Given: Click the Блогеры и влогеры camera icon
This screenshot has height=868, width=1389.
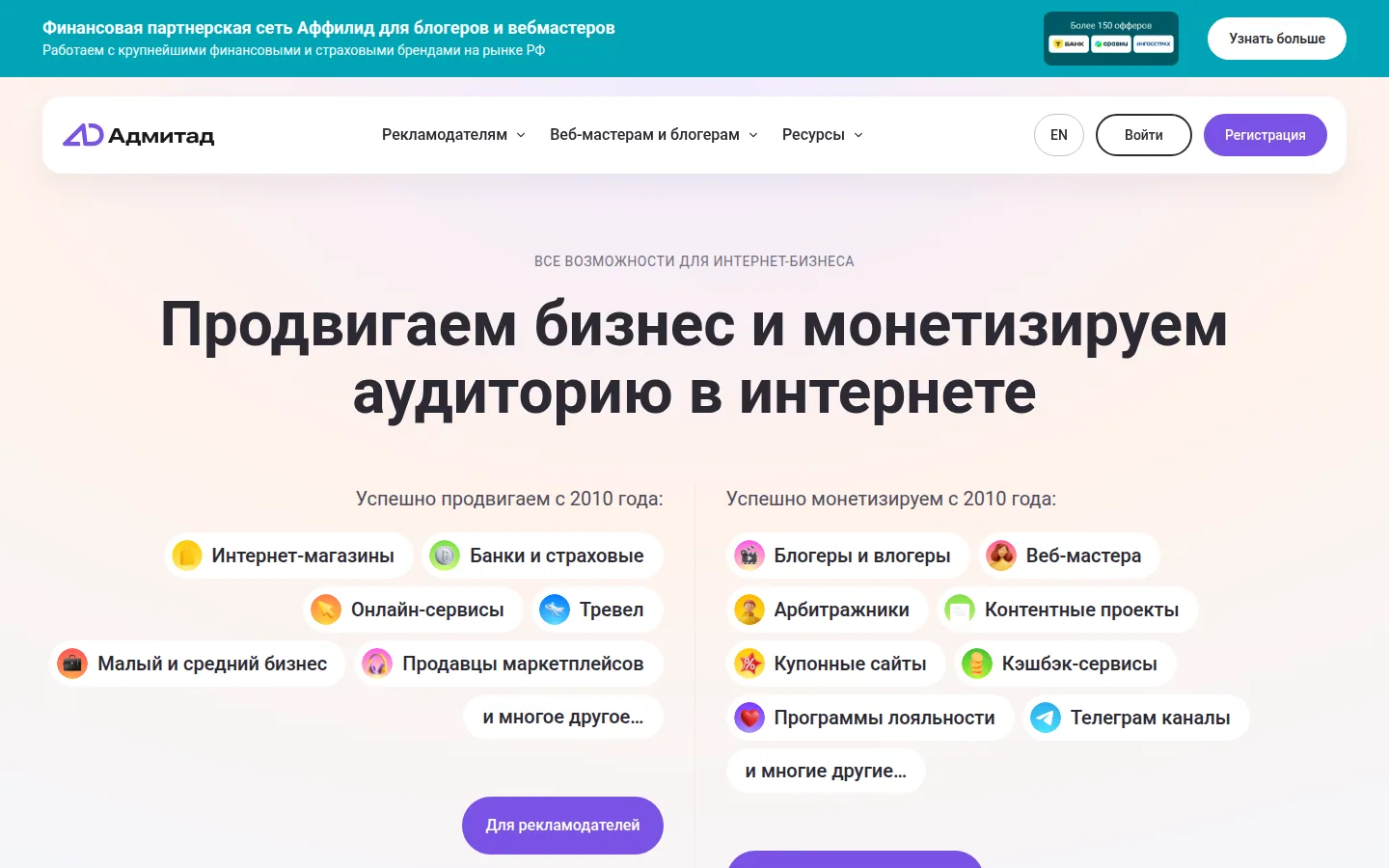Looking at the screenshot, I should click(x=749, y=556).
